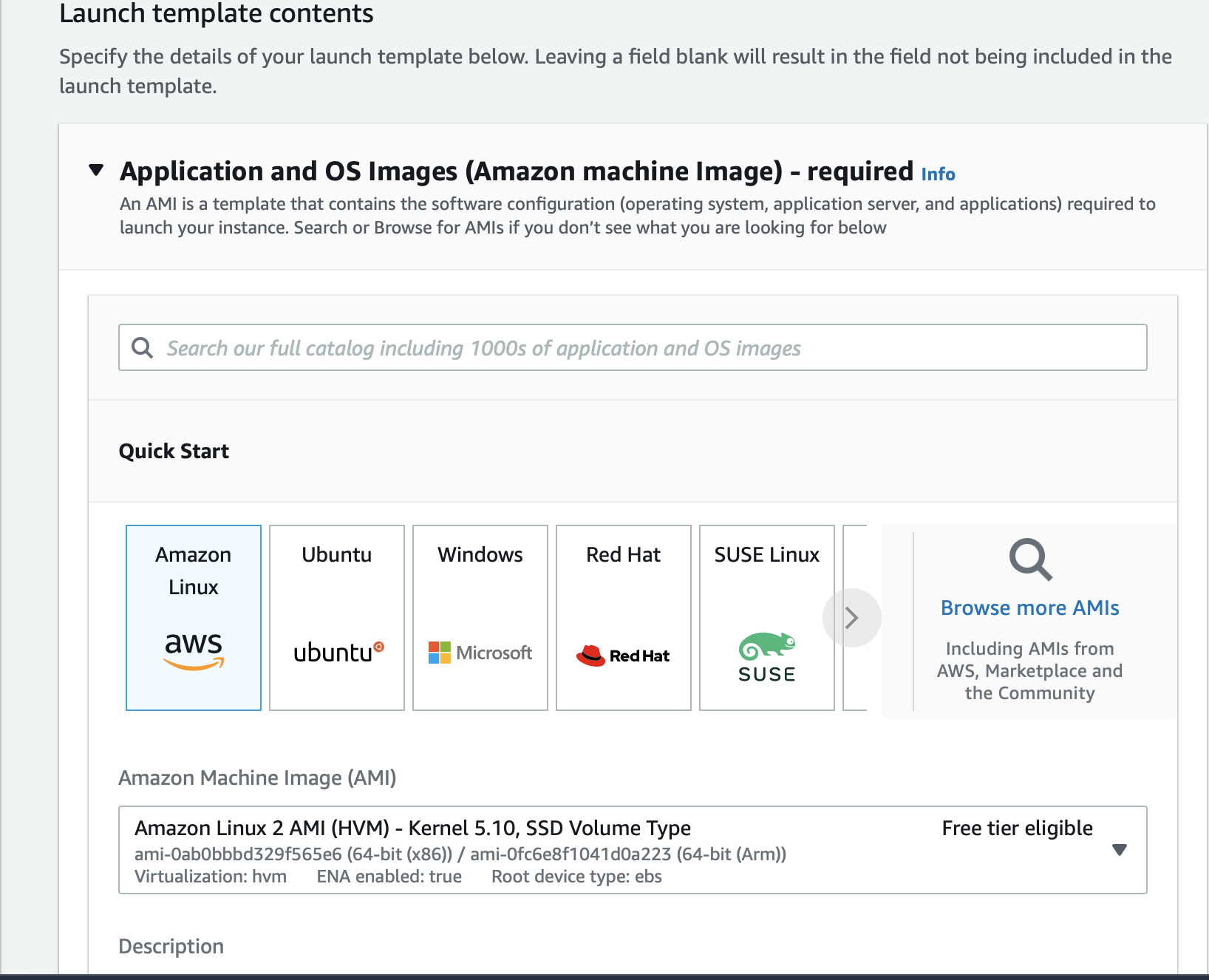Click the 'Virtualization: hvm' text
The width and height of the screenshot is (1209, 980).
click(211, 877)
